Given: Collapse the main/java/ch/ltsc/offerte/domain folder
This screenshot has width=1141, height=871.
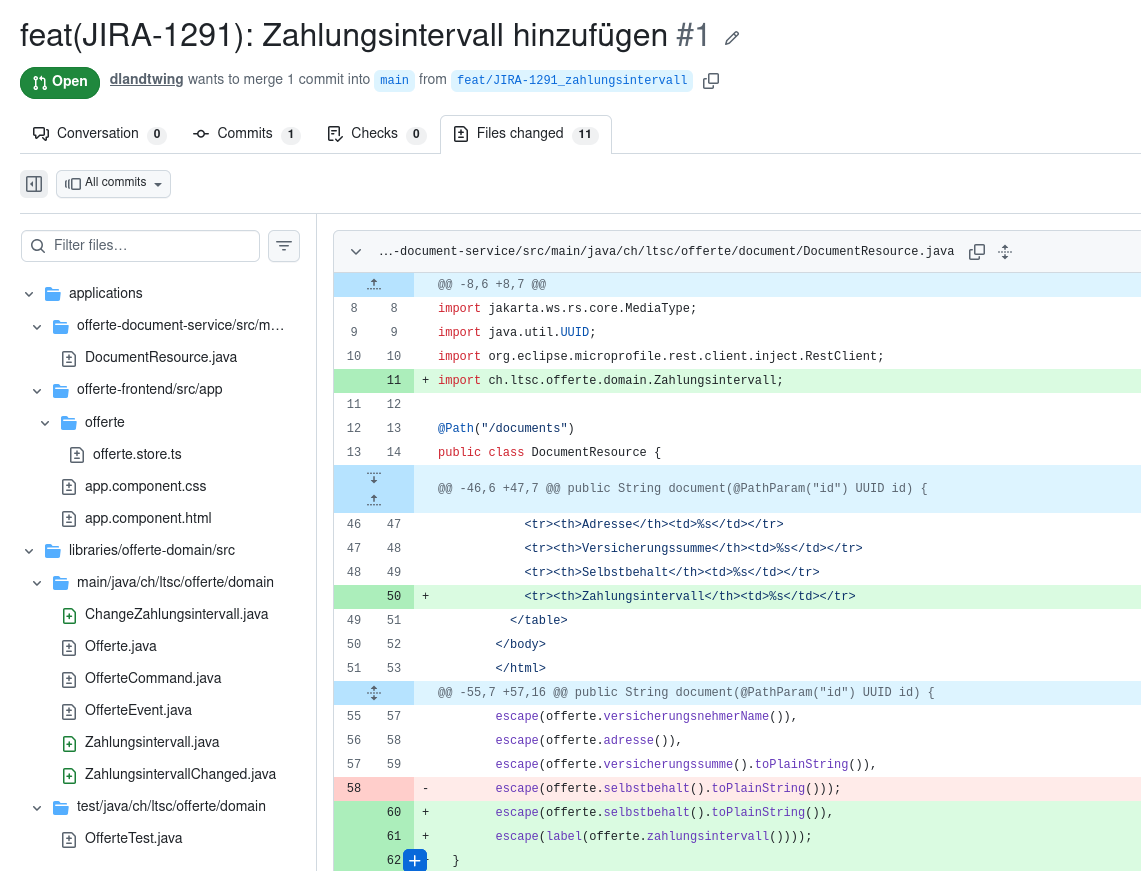Looking at the screenshot, I should 37,583.
